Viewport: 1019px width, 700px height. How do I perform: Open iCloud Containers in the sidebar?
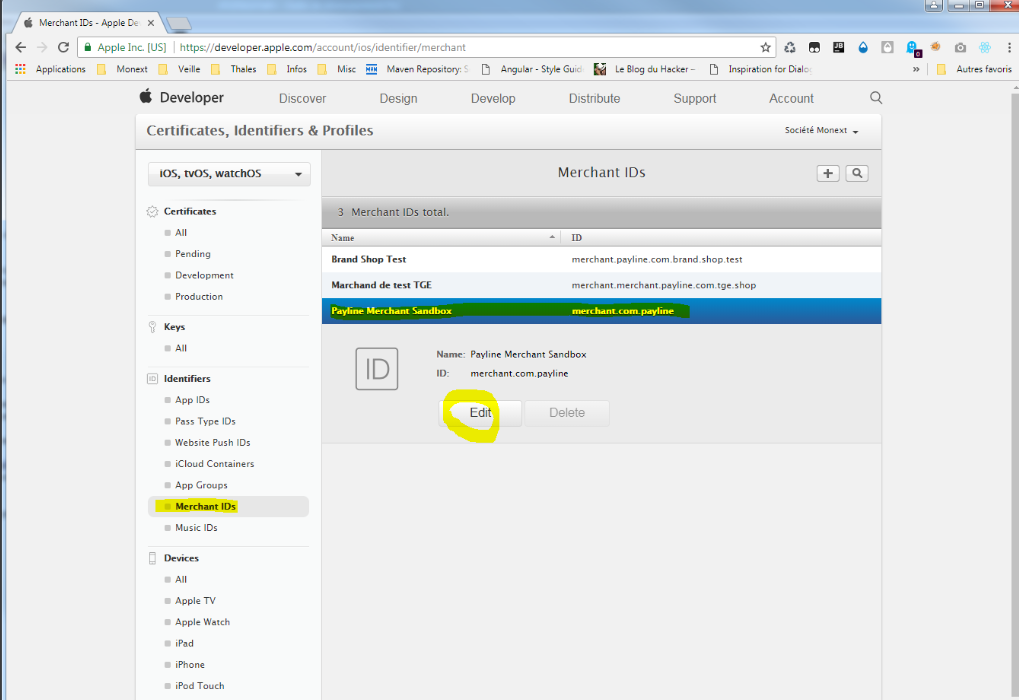(214, 464)
